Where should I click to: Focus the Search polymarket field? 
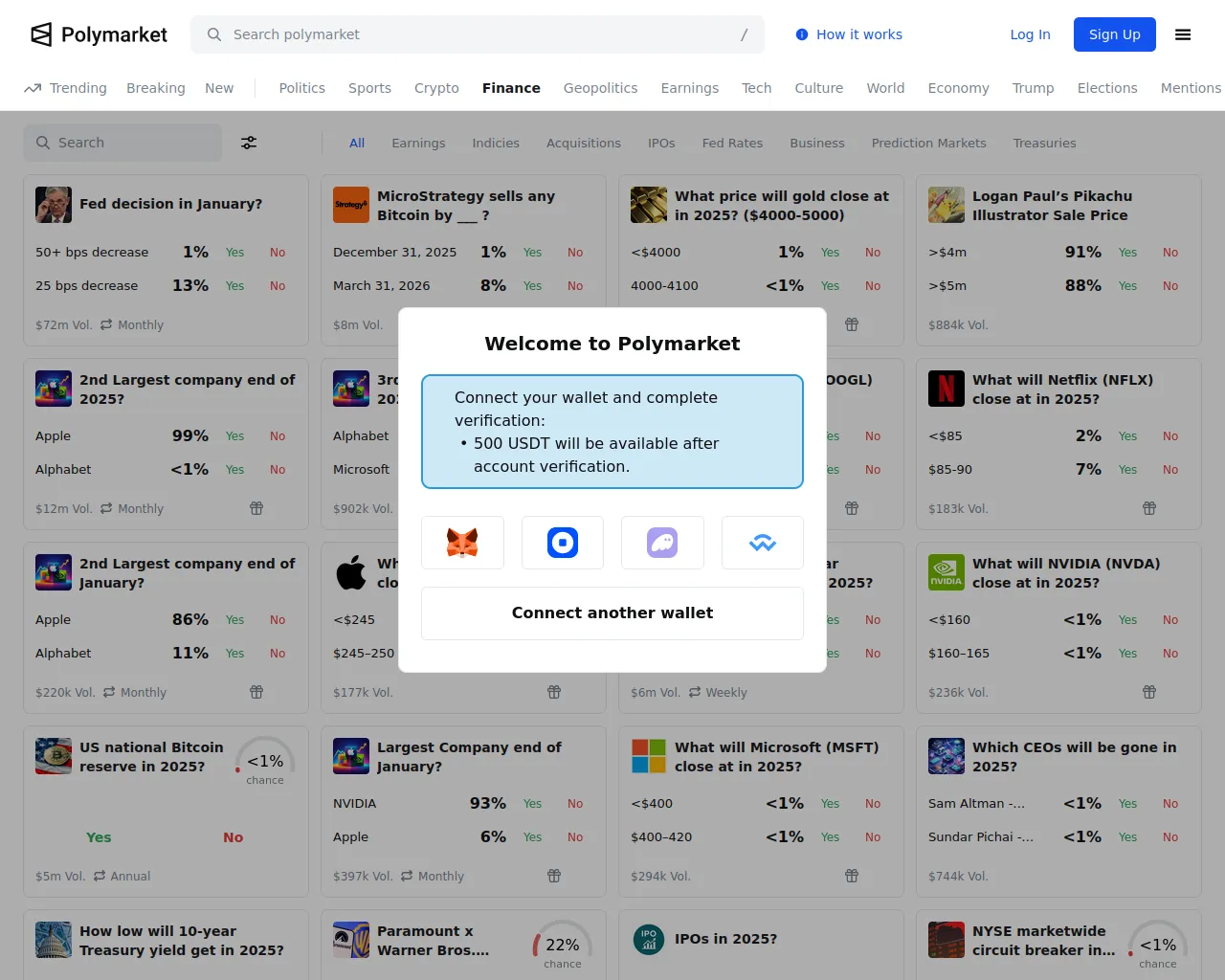(x=478, y=34)
